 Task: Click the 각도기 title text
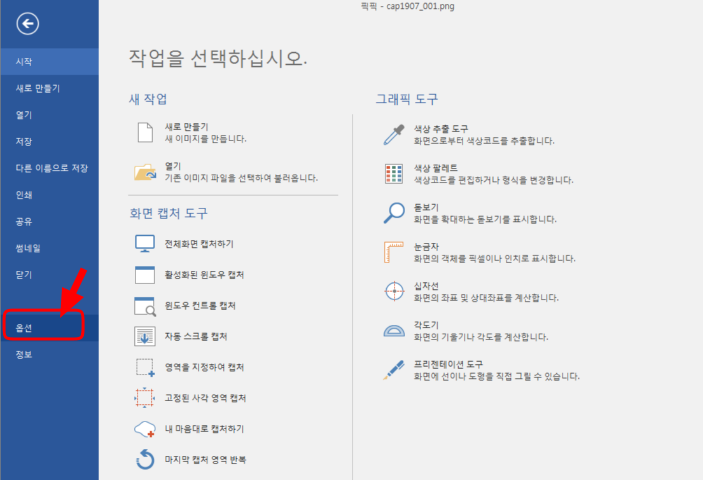[x=426, y=325]
